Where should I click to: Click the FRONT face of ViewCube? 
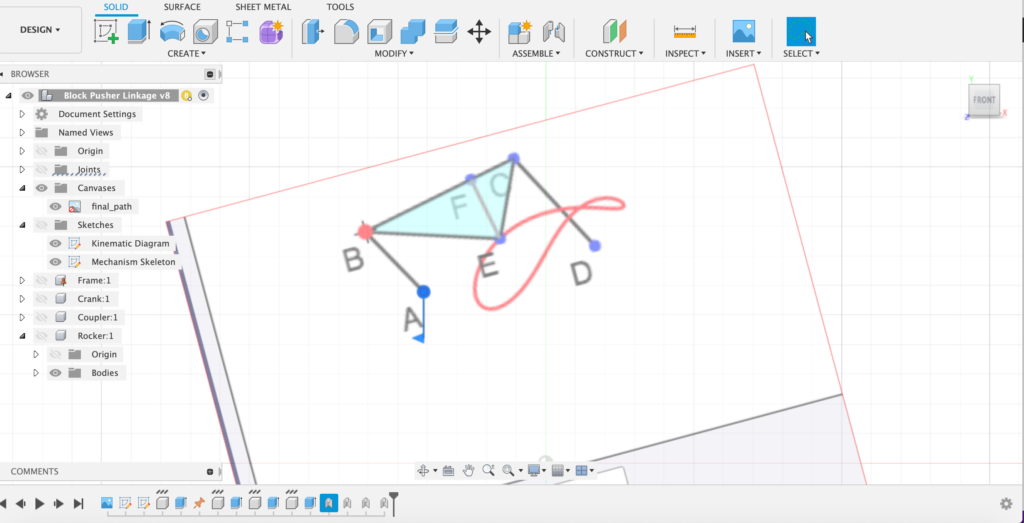[984, 101]
